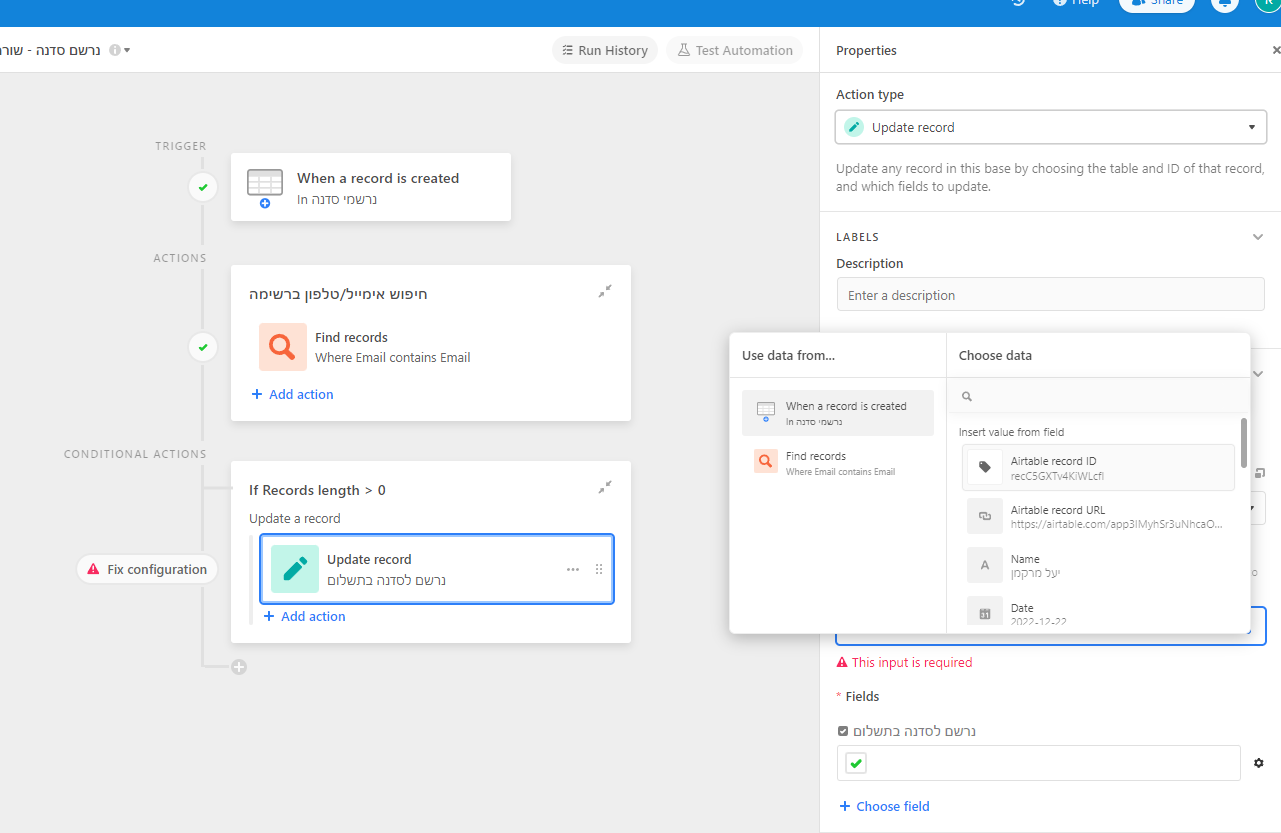Click trigger green success checkmark
The width and height of the screenshot is (1281, 833).
(x=203, y=187)
